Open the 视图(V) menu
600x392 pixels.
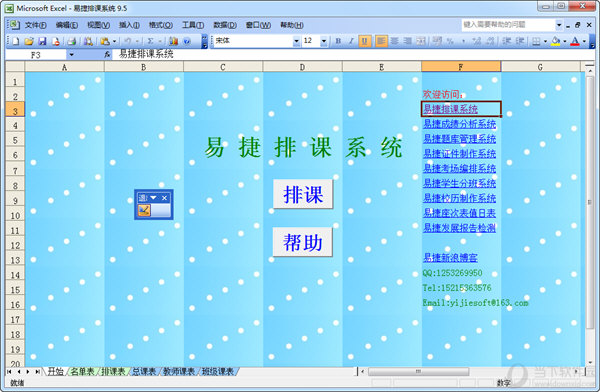tap(98, 25)
